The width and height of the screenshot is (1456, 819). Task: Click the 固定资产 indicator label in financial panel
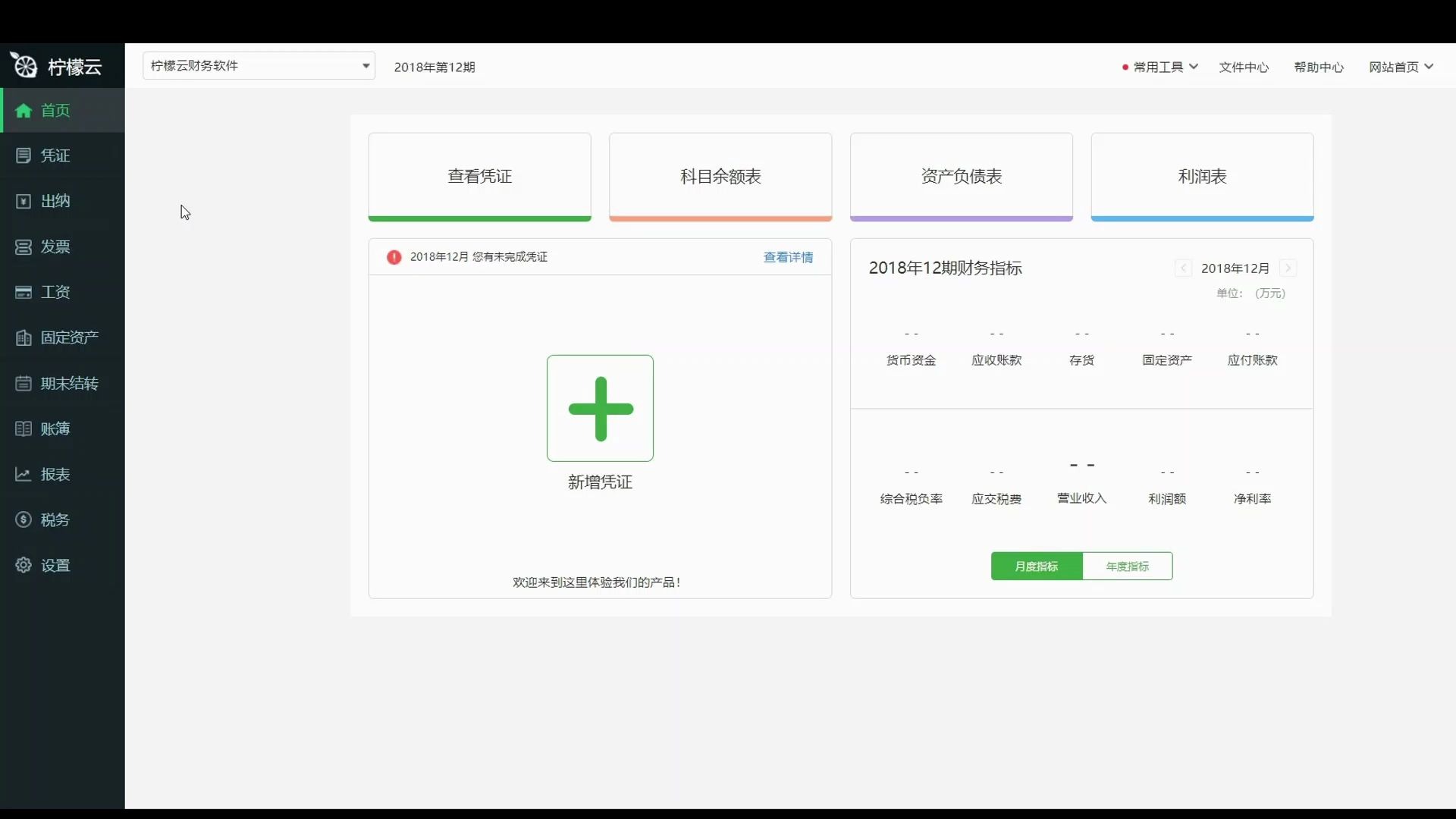click(x=1167, y=360)
